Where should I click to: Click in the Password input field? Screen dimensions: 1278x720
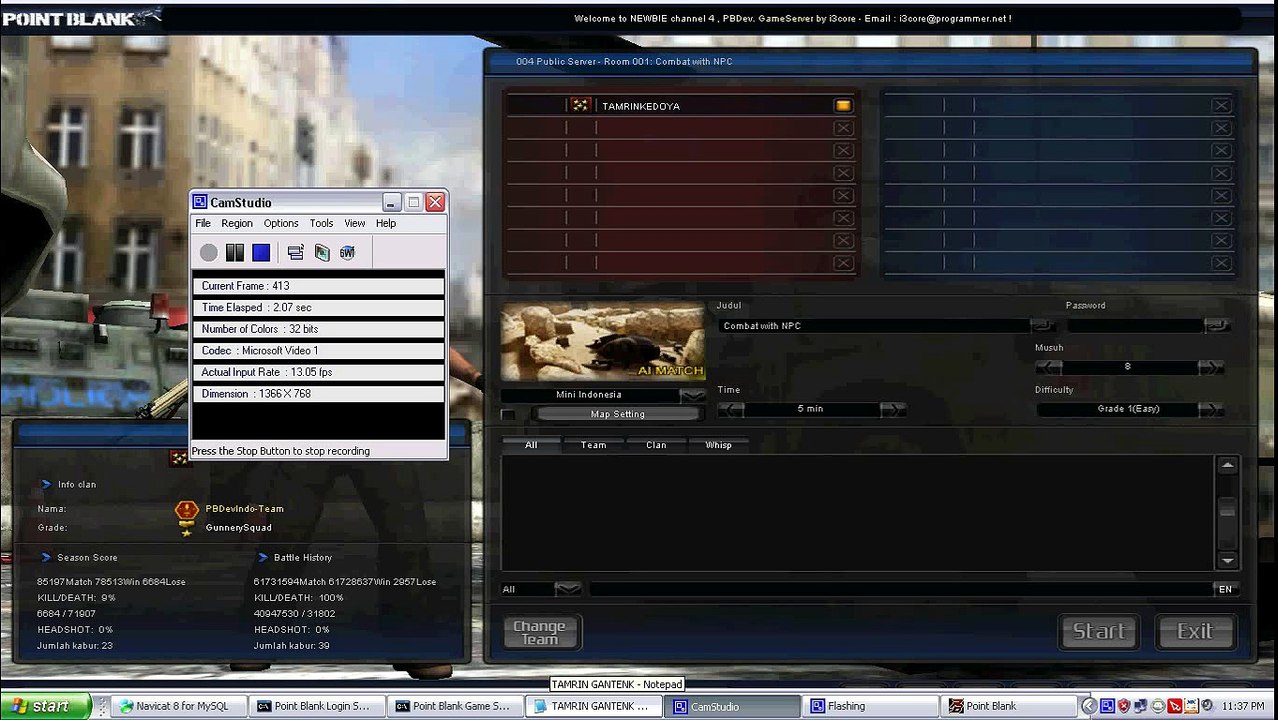pos(1135,326)
